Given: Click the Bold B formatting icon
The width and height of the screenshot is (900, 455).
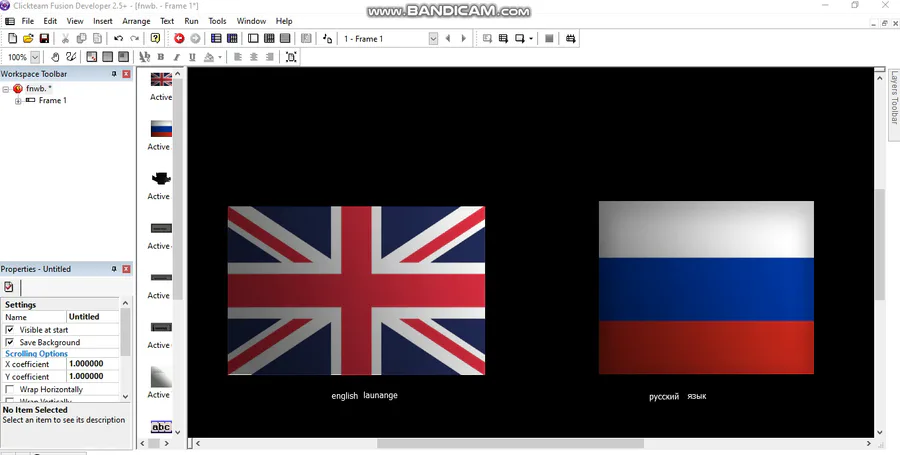Looking at the screenshot, I should pos(161,57).
